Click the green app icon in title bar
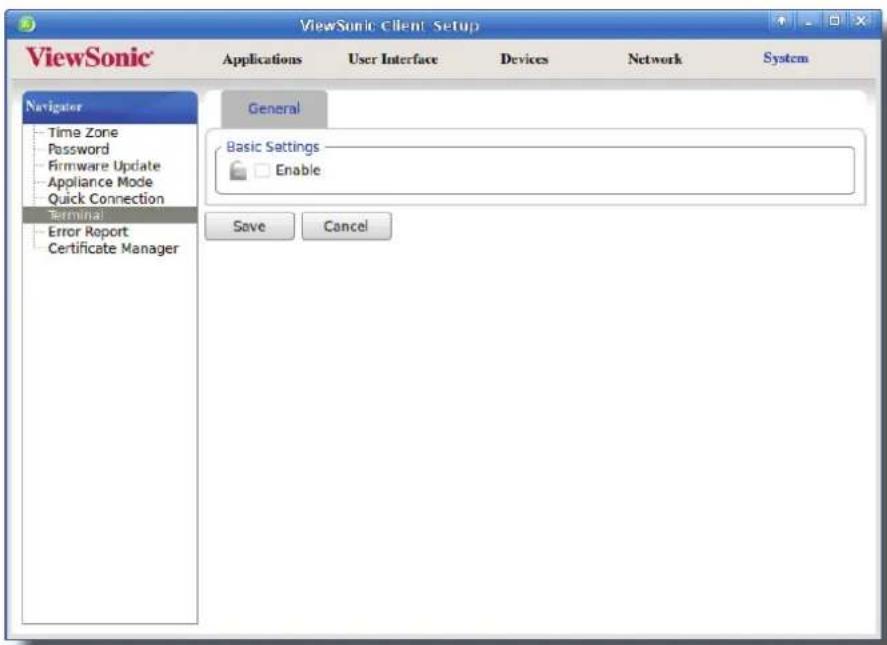 27,24
